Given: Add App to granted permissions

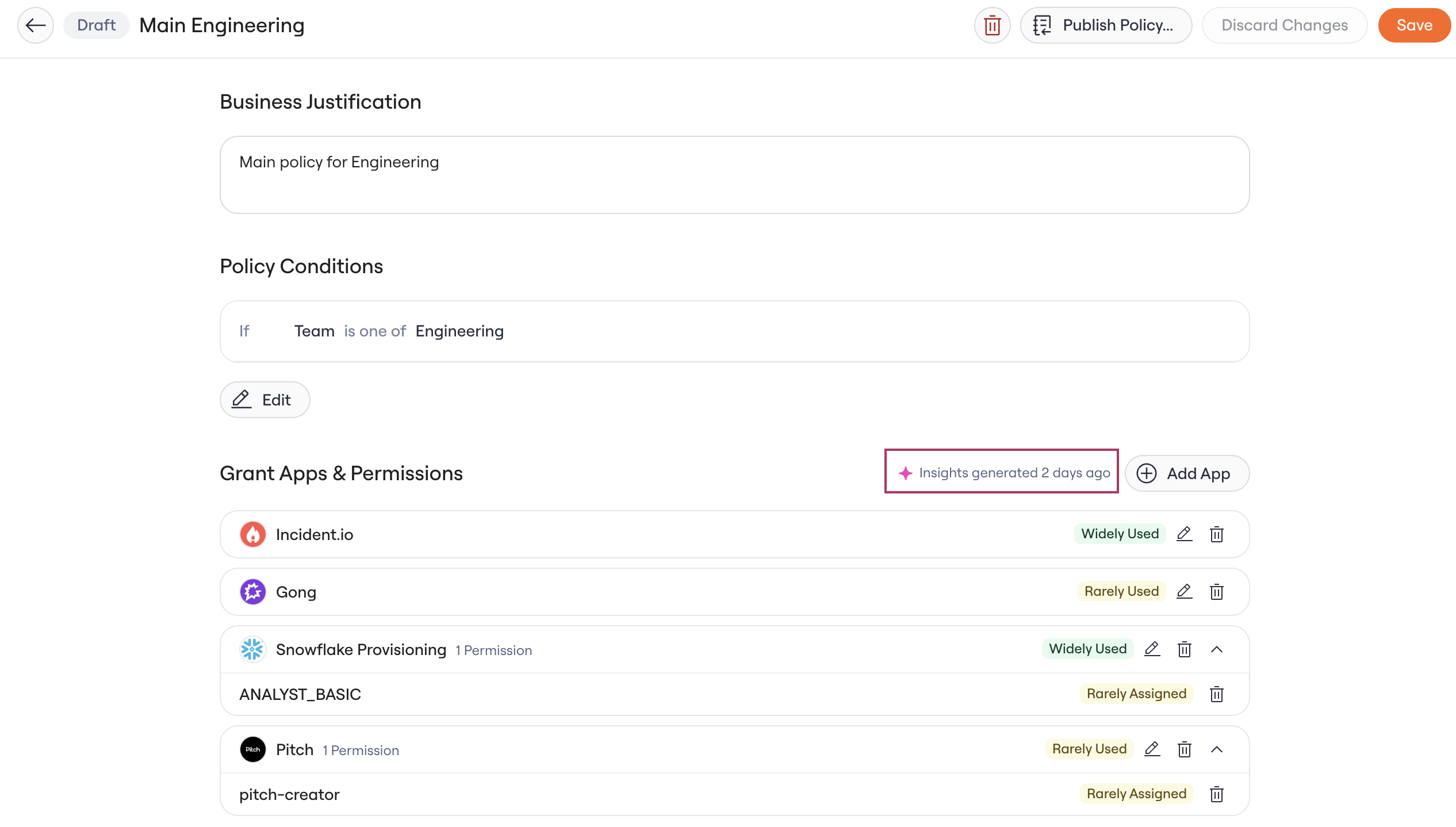Looking at the screenshot, I should [x=1187, y=473].
